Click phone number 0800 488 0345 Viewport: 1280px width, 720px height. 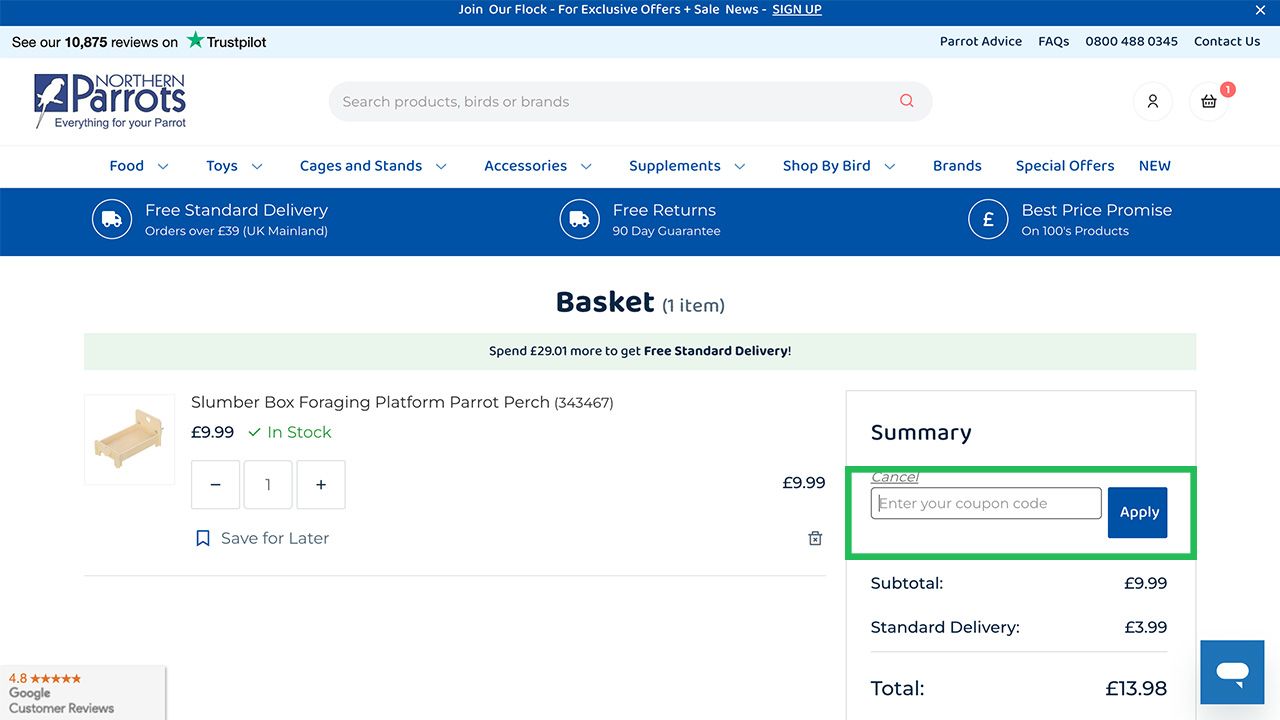click(x=1131, y=41)
